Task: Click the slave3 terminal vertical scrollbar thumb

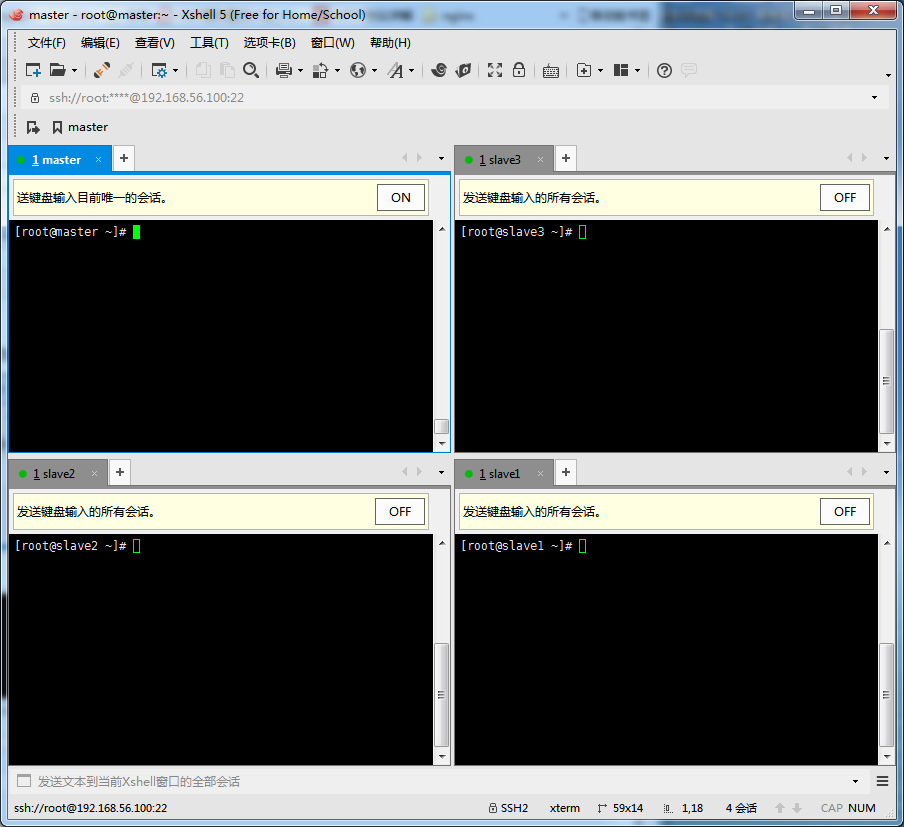Action: click(x=886, y=381)
